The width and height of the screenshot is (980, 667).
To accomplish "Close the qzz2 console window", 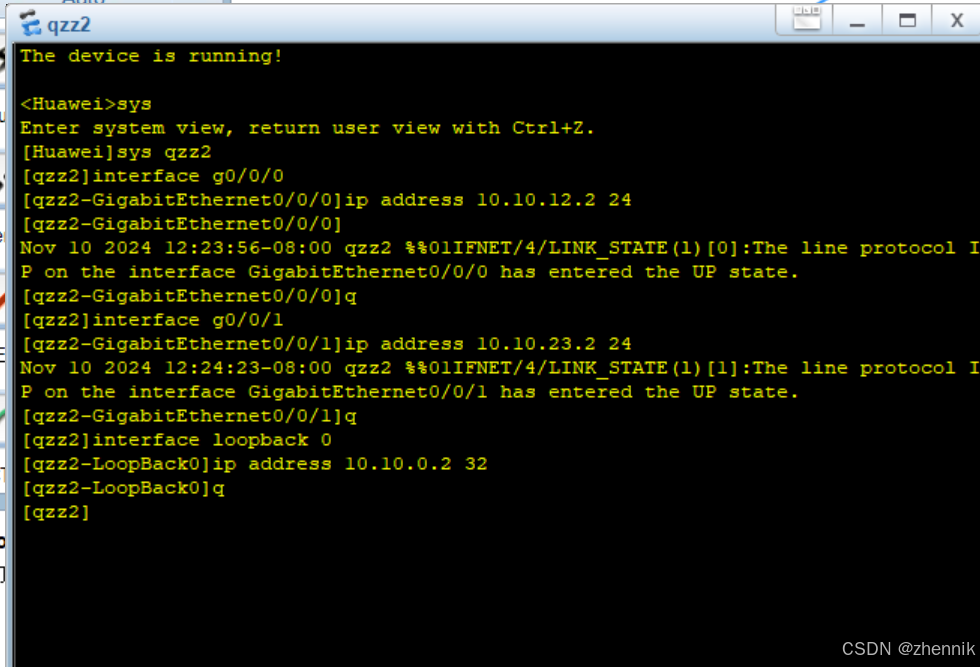I will (956, 21).
